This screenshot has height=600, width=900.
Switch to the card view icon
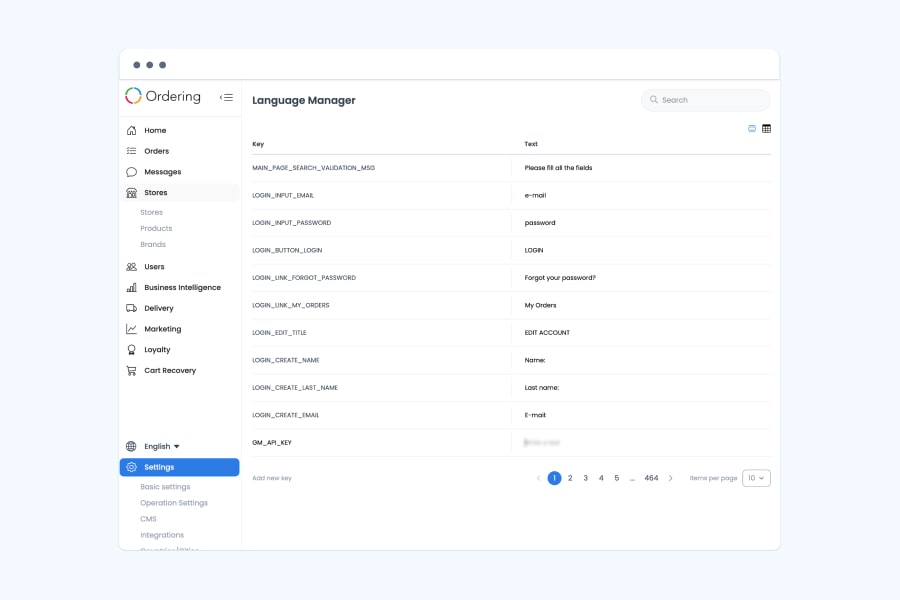tap(752, 129)
